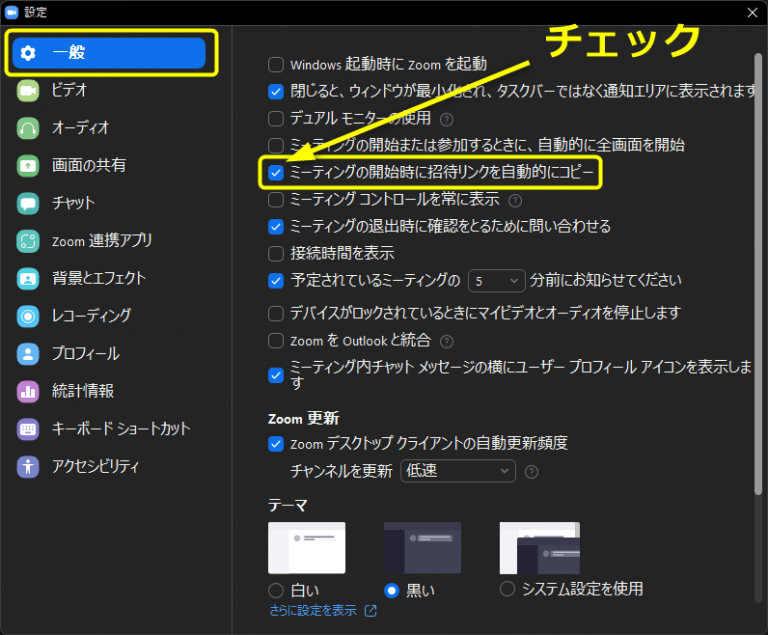
Task: Open the 5 minutes reminder dropdown
Action: pos(497,281)
